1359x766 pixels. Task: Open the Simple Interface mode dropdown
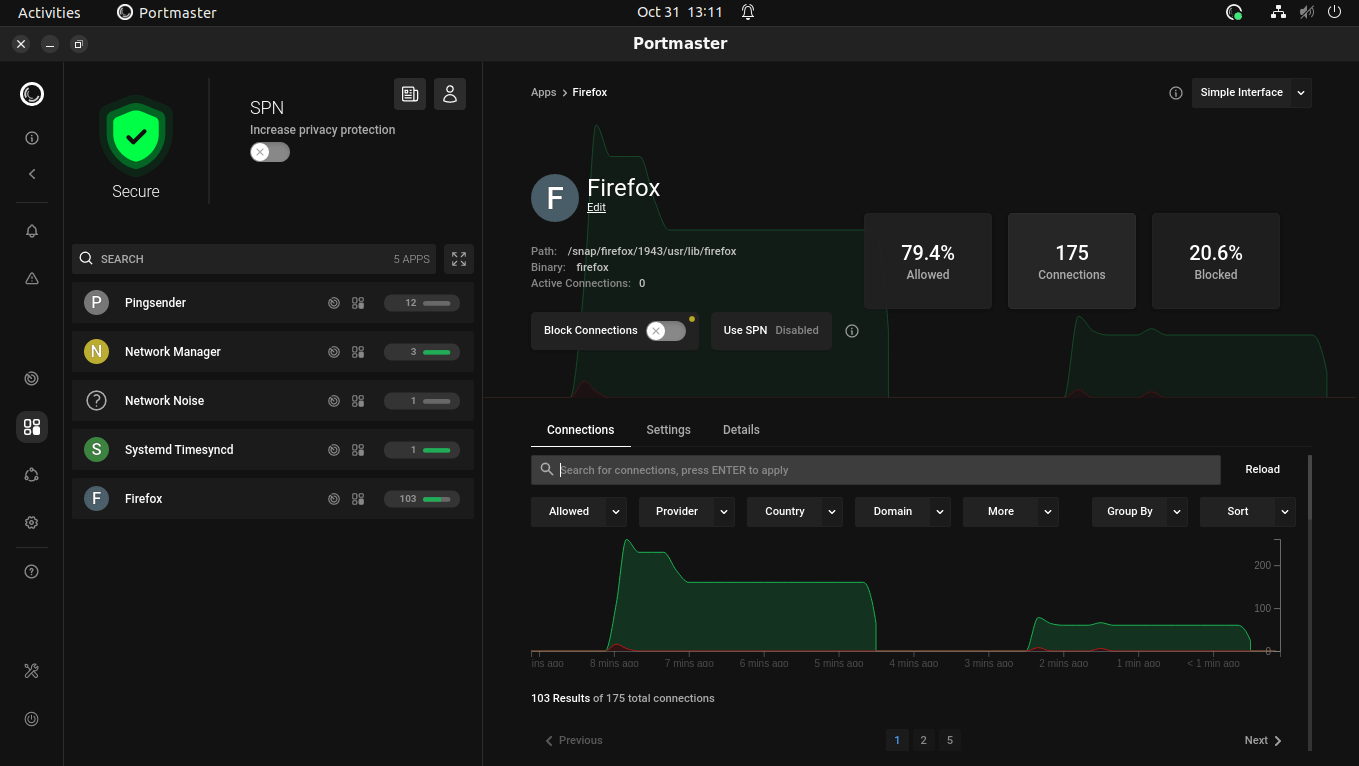coord(1251,92)
